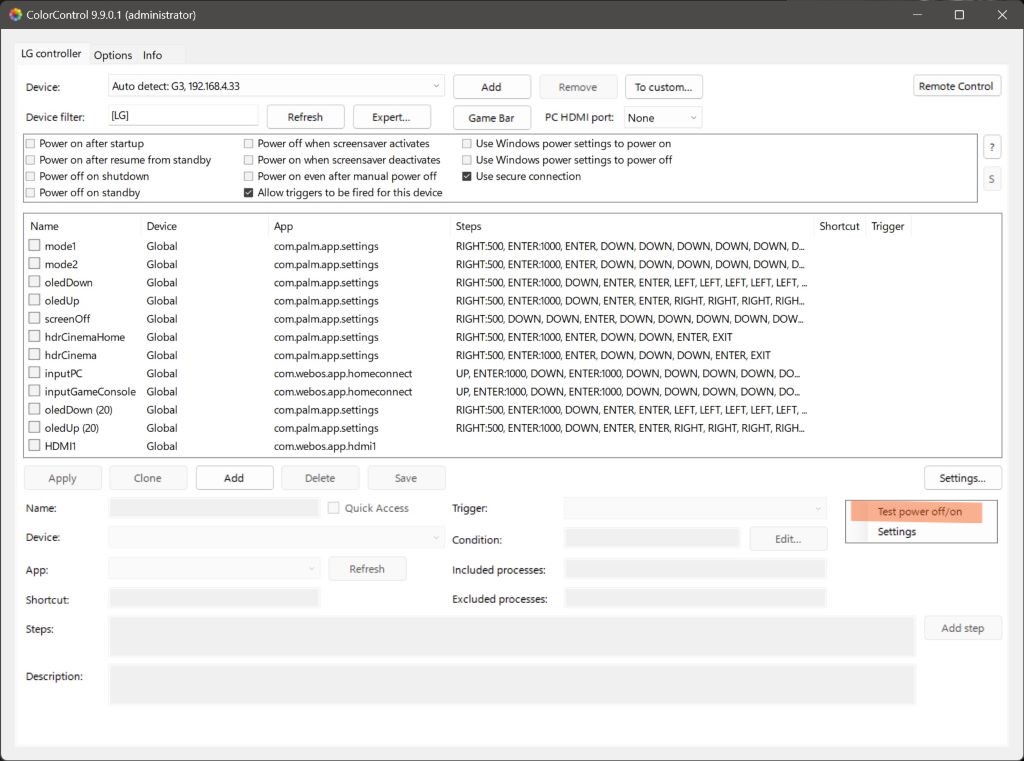Image resolution: width=1024 pixels, height=761 pixels.
Task: Choose Settings in the popup menu
Action: point(897,532)
